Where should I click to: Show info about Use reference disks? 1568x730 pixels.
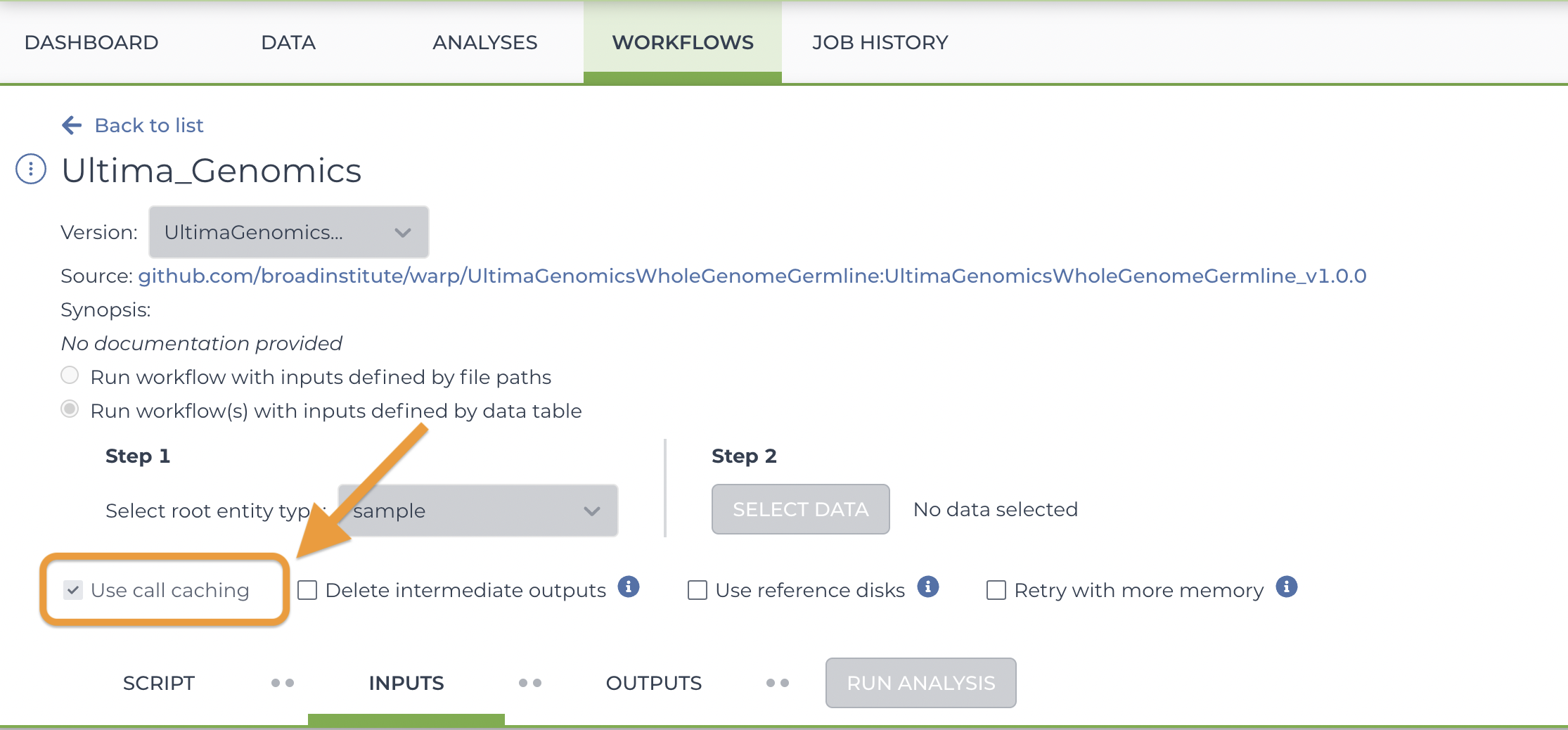pos(928,587)
